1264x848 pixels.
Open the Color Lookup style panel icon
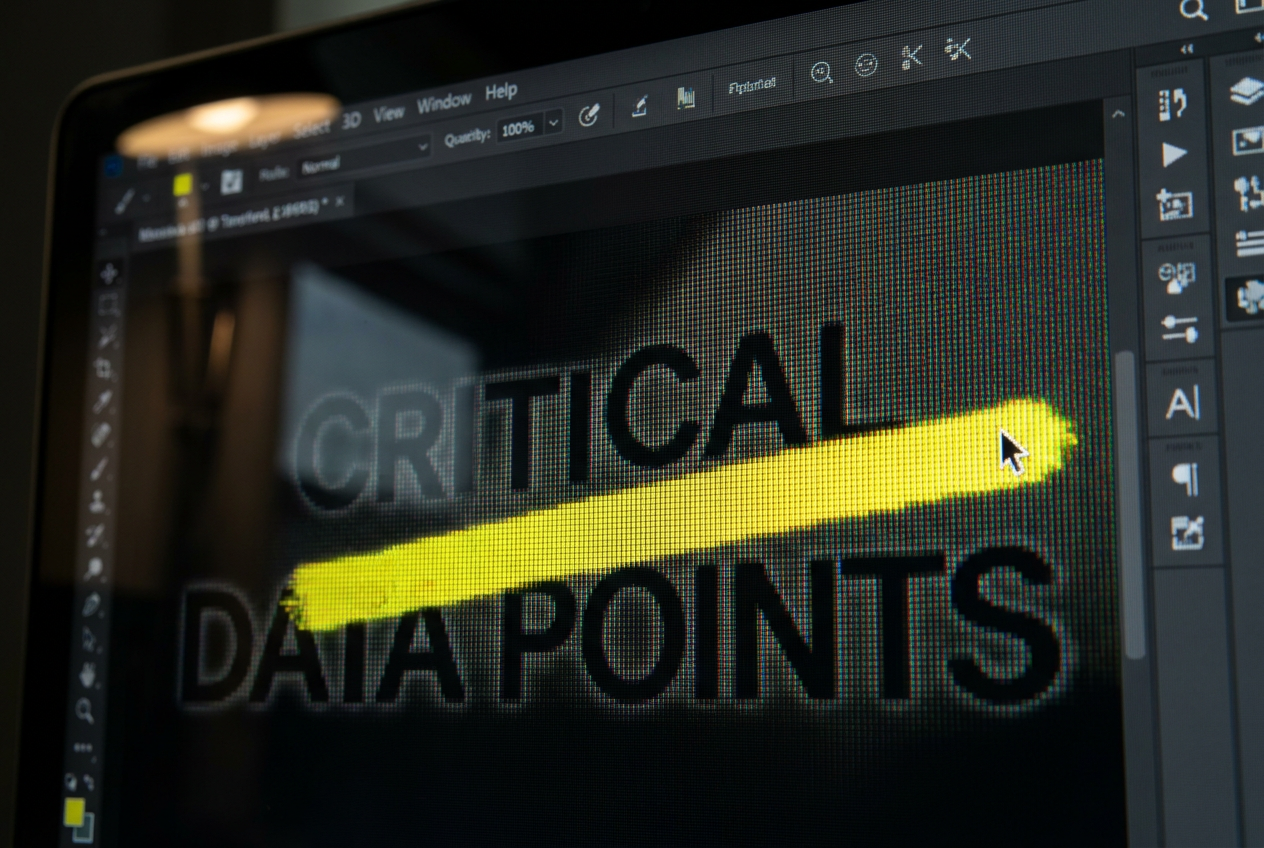point(1177,277)
